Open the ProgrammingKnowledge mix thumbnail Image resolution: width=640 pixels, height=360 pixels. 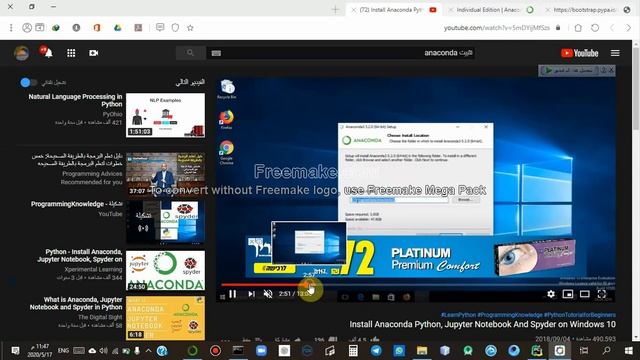pos(165,222)
